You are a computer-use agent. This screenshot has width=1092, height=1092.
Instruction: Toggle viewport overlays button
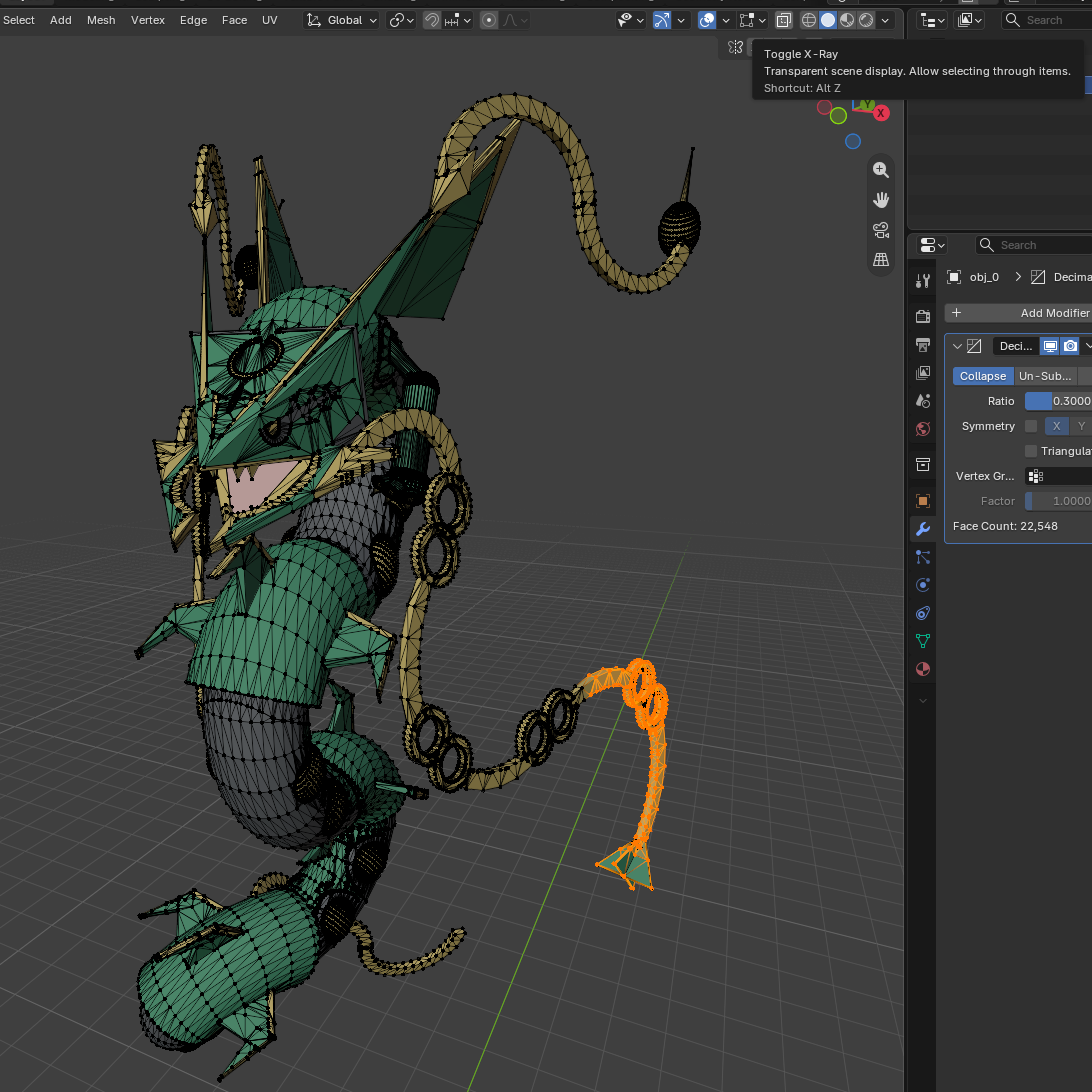point(707,20)
